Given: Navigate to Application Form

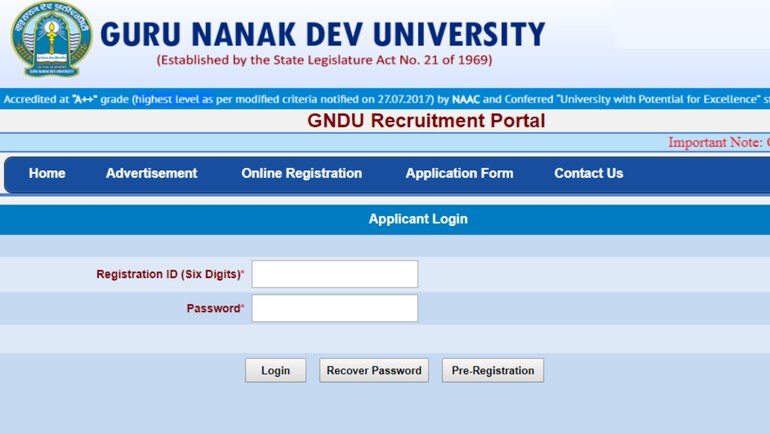Looking at the screenshot, I should (459, 173).
